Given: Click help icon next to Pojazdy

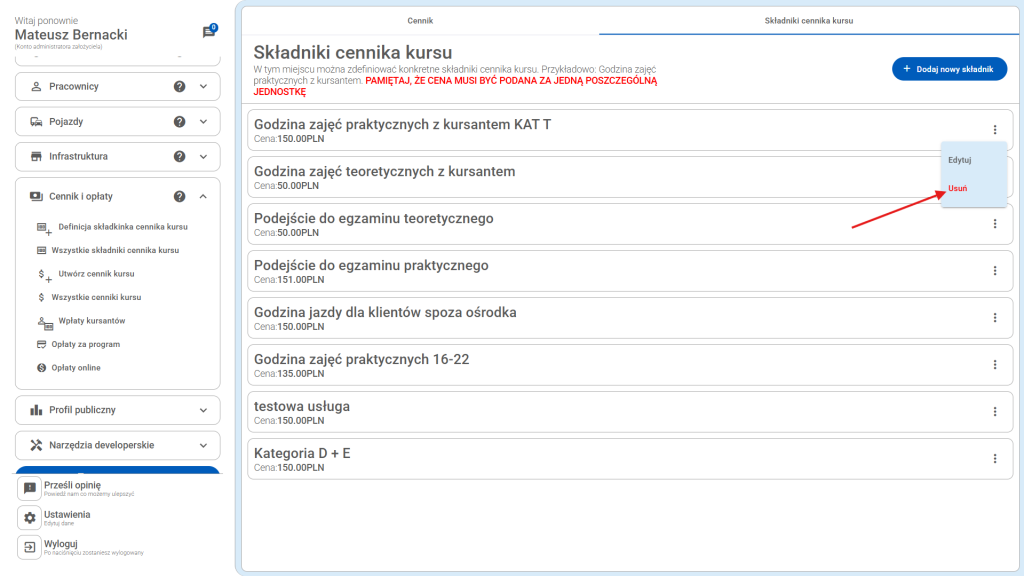Looking at the screenshot, I should [x=180, y=121].
